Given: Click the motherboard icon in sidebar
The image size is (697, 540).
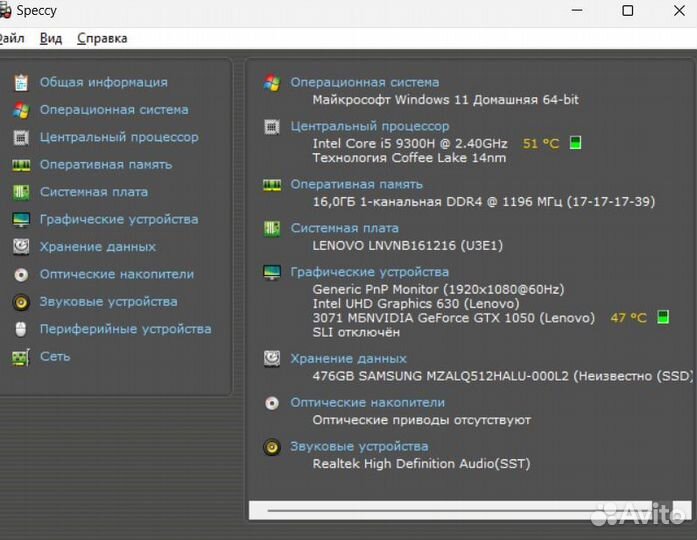Looking at the screenshot, I should coord(21,192).
